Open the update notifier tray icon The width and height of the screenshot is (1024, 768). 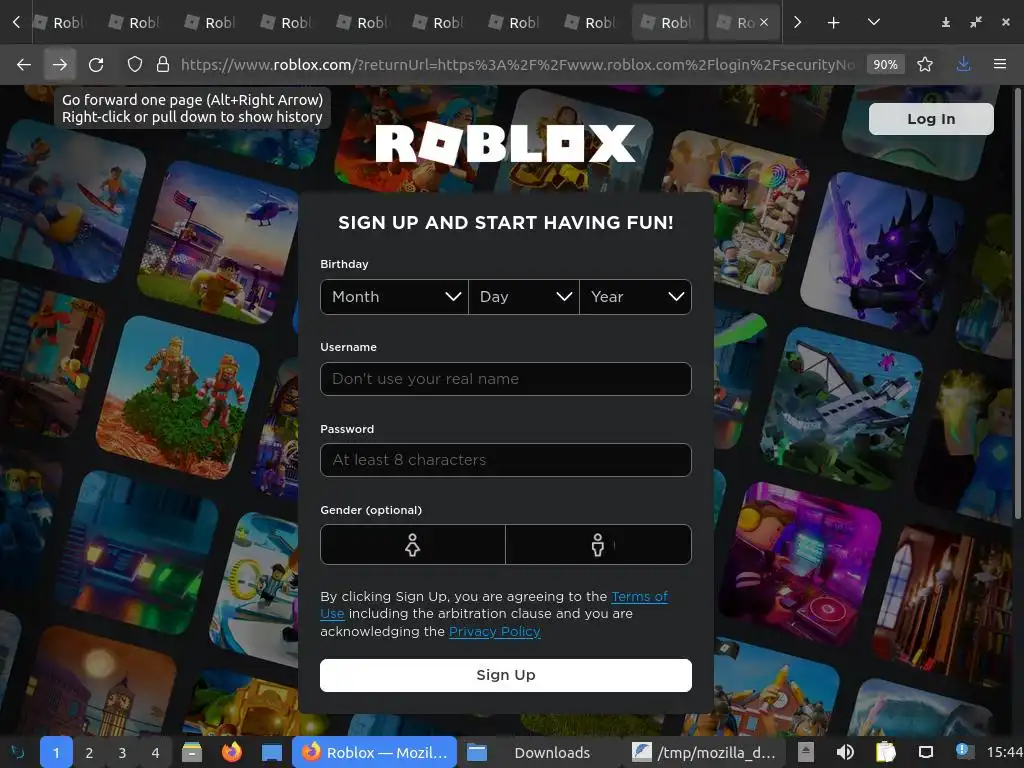click(964, 751)
